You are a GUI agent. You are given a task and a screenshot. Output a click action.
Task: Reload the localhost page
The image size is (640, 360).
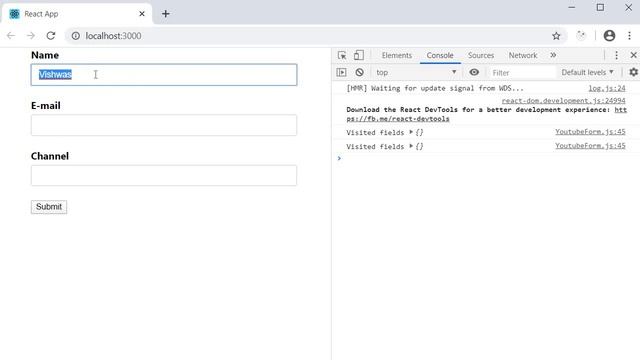tap(51, 36)
